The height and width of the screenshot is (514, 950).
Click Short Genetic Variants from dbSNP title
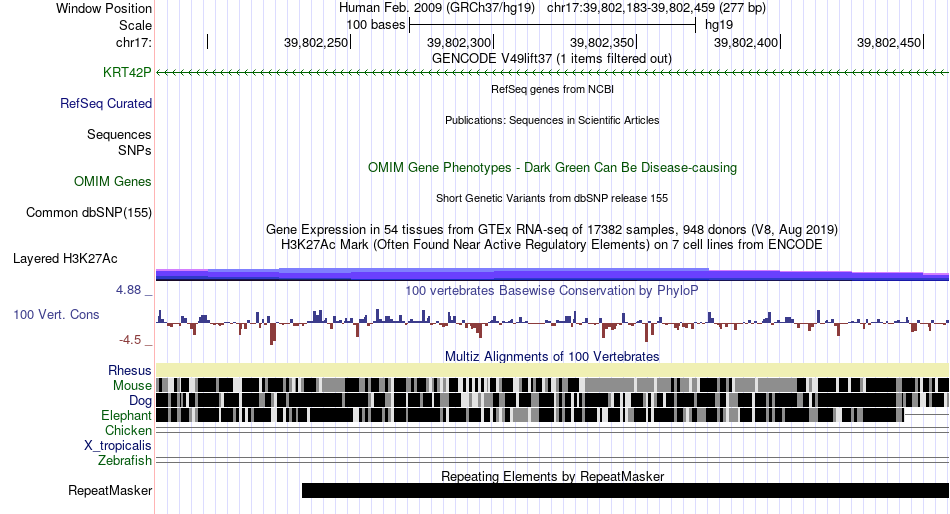pyautogui.click(x=552, y=198)
